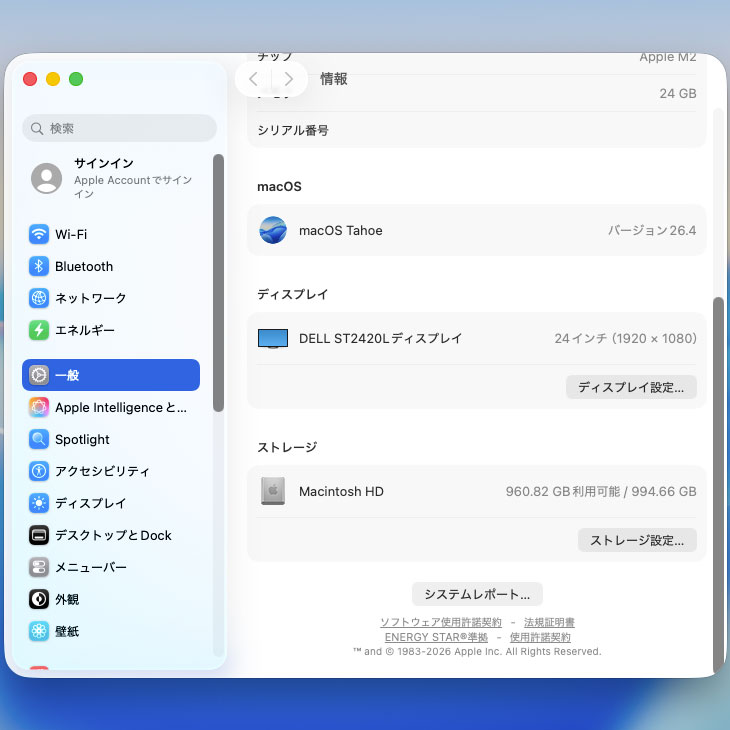Click 24インチ (1920 × 1080) text
The image size is (730, 730).
626,338
